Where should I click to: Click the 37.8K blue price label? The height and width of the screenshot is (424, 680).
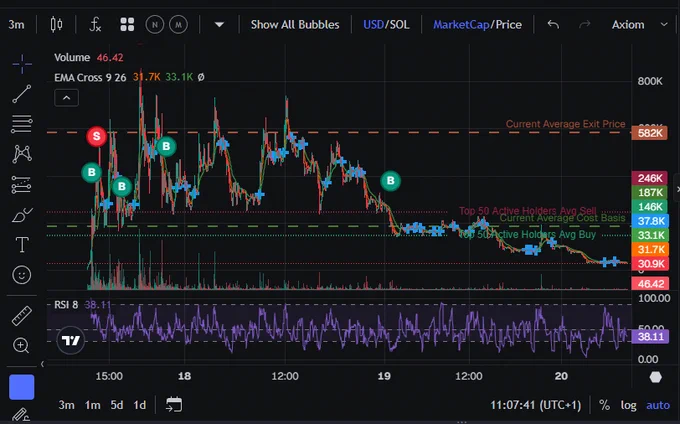tap(650, 221)
